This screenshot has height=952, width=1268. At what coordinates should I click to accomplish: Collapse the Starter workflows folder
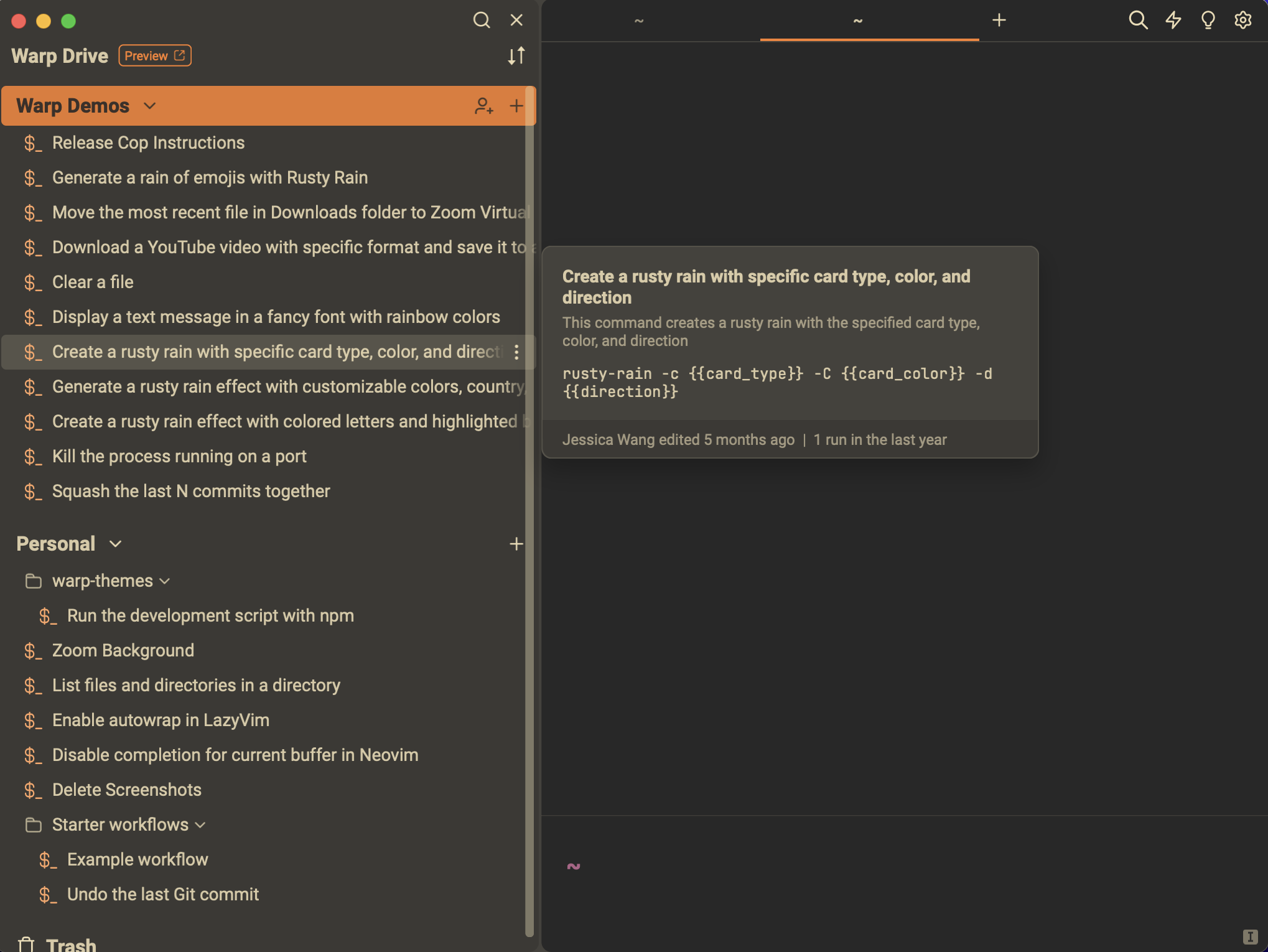[x=200, y=825]
